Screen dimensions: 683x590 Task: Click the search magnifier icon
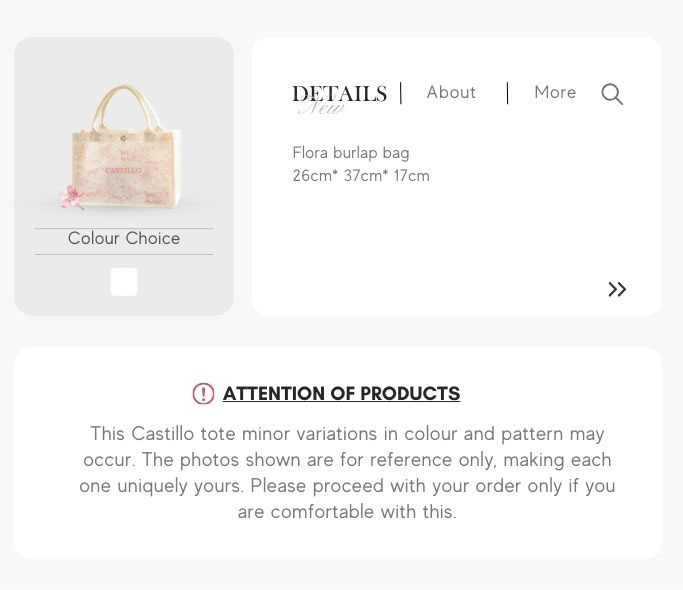coord(612,94)
